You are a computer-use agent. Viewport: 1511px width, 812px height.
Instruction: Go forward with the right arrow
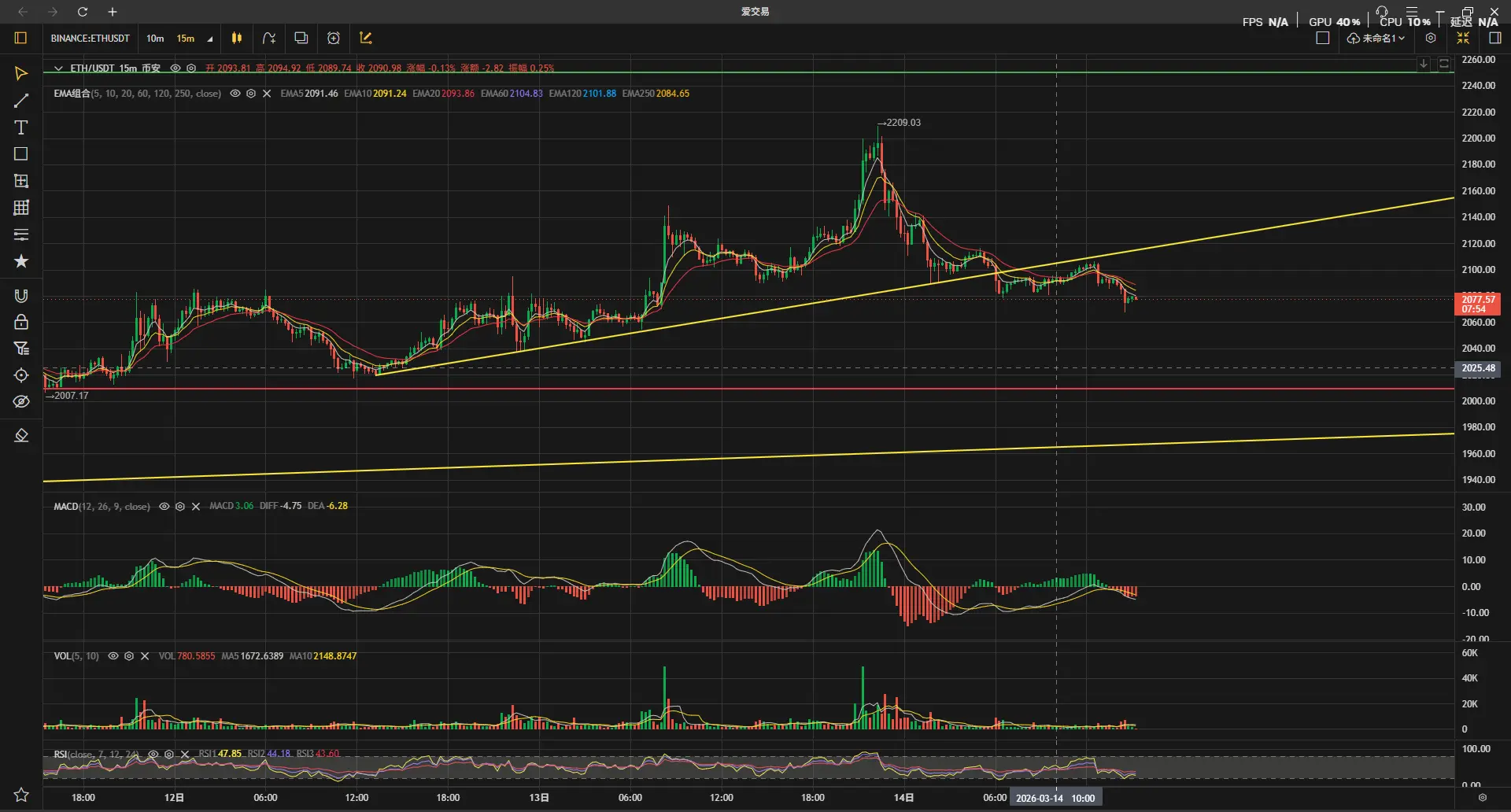point(53,12)
